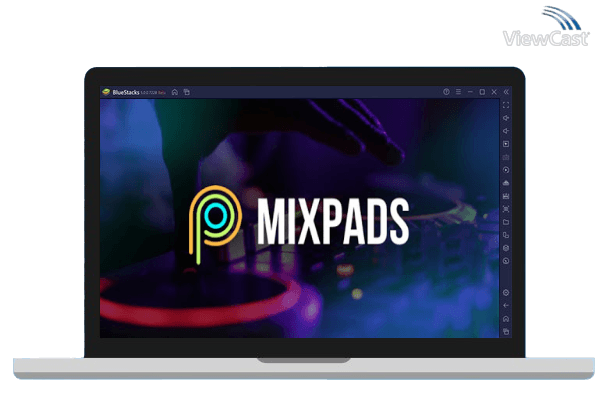Take a screenshot with side toolbar icon
This screenshot has width=602, height=414.
[x=506, y=209]
